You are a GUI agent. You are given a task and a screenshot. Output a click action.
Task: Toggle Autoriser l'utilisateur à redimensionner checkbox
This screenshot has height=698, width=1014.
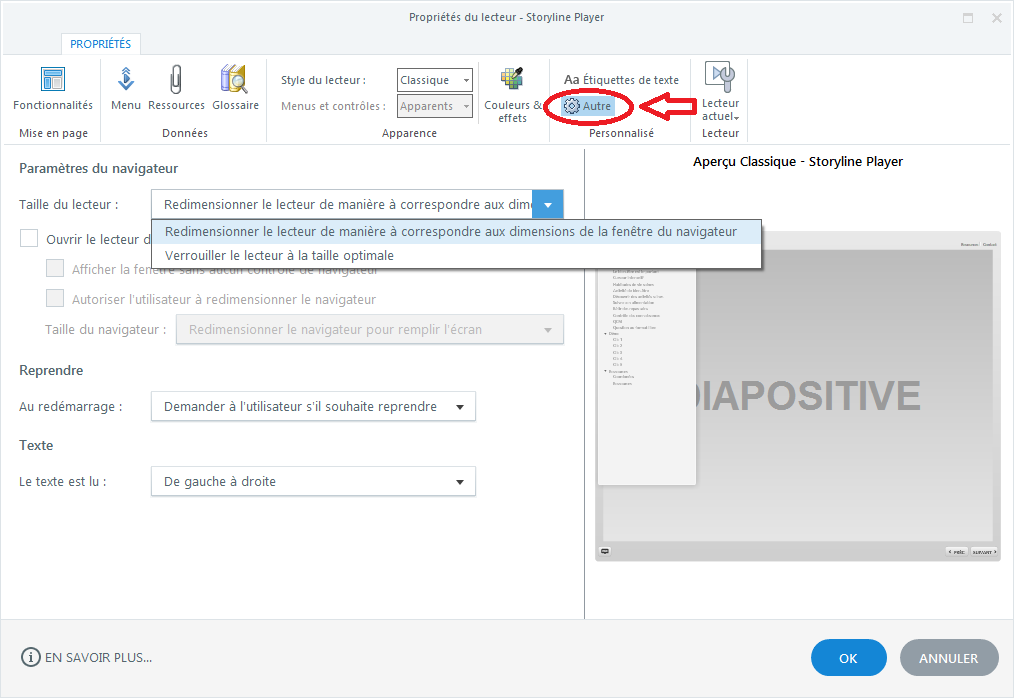point(55,298)
